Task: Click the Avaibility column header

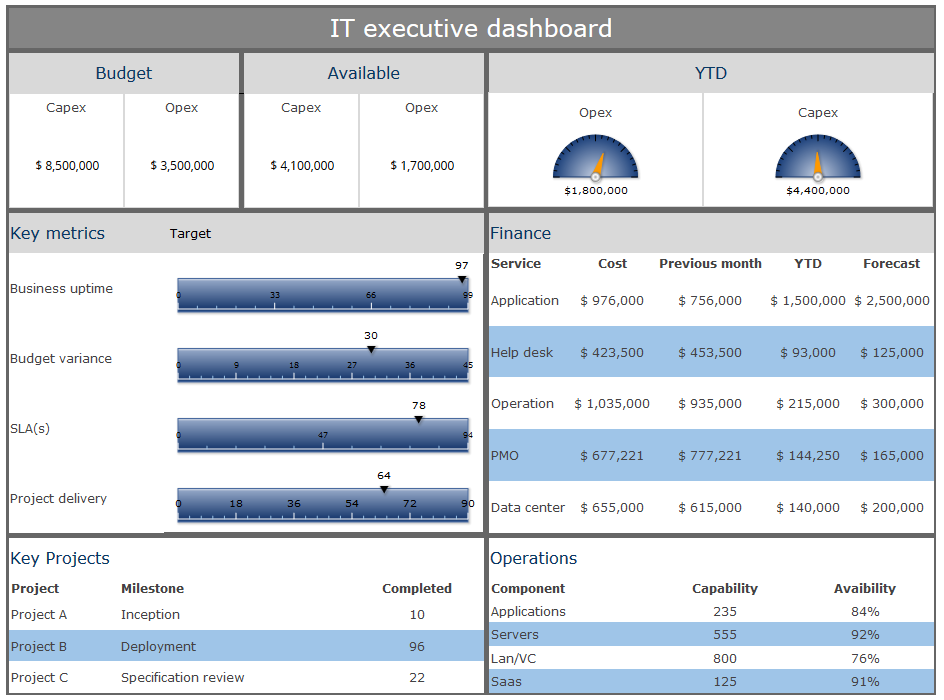Action: pyautogui.click(x=865, y=589)
